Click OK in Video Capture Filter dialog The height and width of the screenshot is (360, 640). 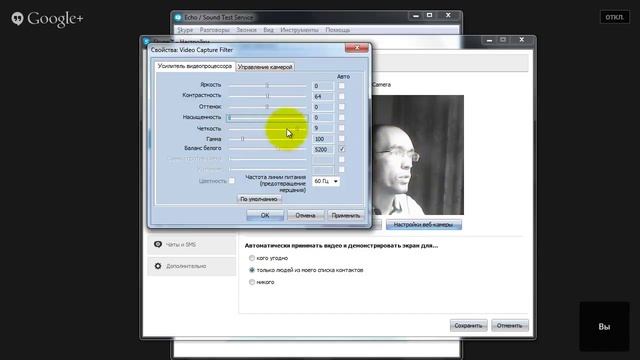265,215
